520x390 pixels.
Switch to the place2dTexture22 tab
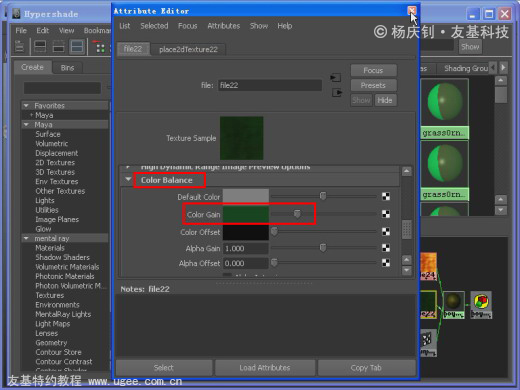pyautogui.click(x=188, y=49)
